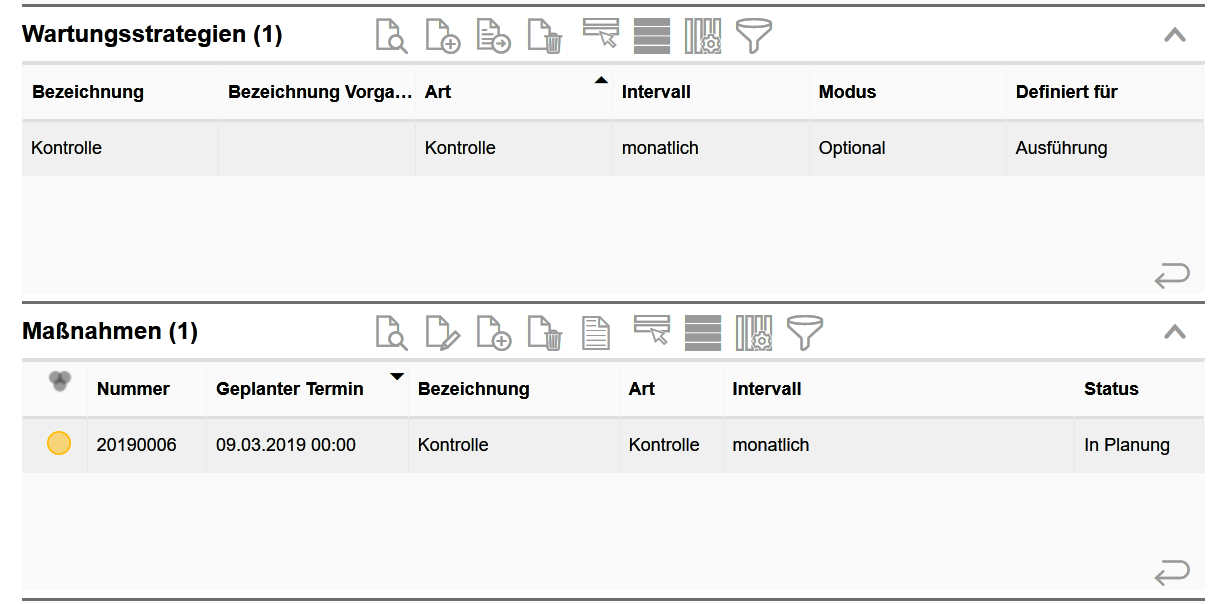Click the view-document icon in Wartungsstrategien toolbar
Image resolution: width=1209 pixels, height=604 pixels.
point(391,36)
